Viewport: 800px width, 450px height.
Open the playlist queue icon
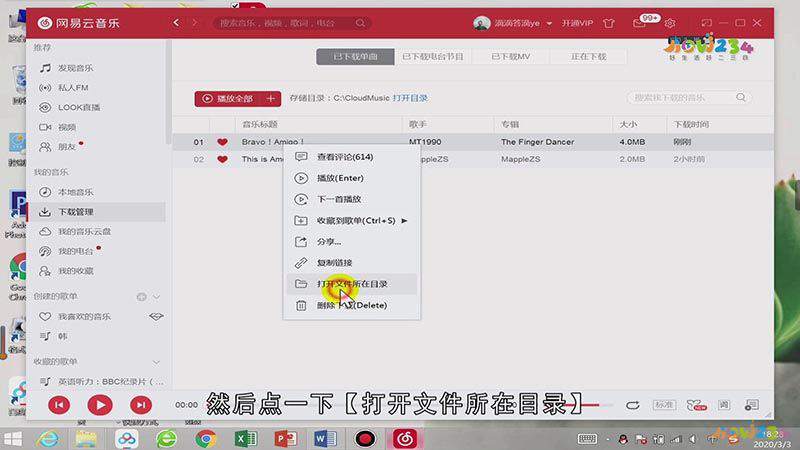(x=751, y=405)
